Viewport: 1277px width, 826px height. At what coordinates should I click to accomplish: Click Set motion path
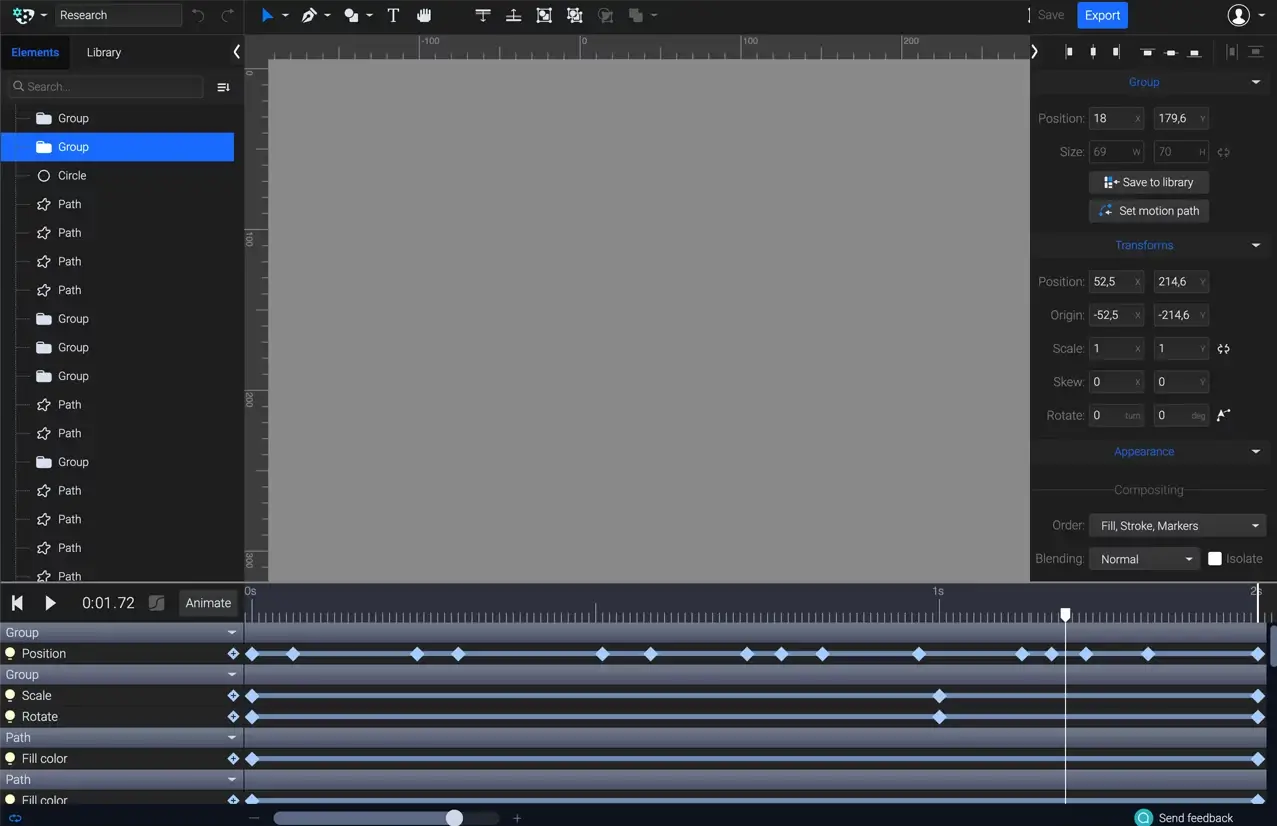pyautogui.click(x=1149, y=211)
